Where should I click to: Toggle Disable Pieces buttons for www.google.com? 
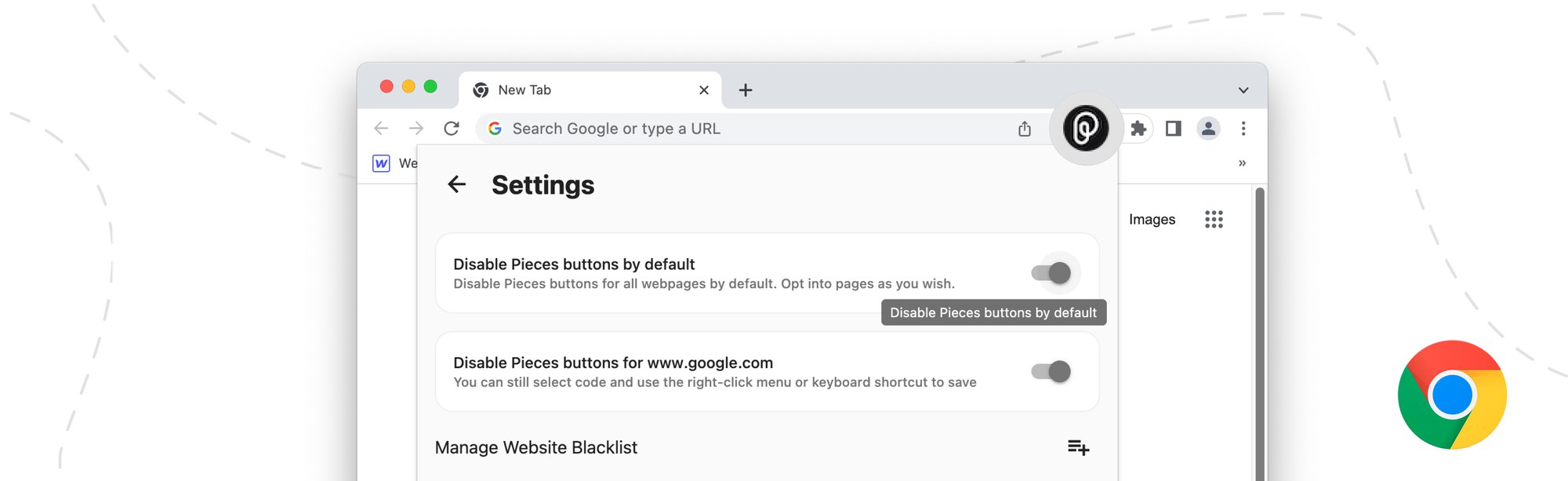[x=1051, y=371]
